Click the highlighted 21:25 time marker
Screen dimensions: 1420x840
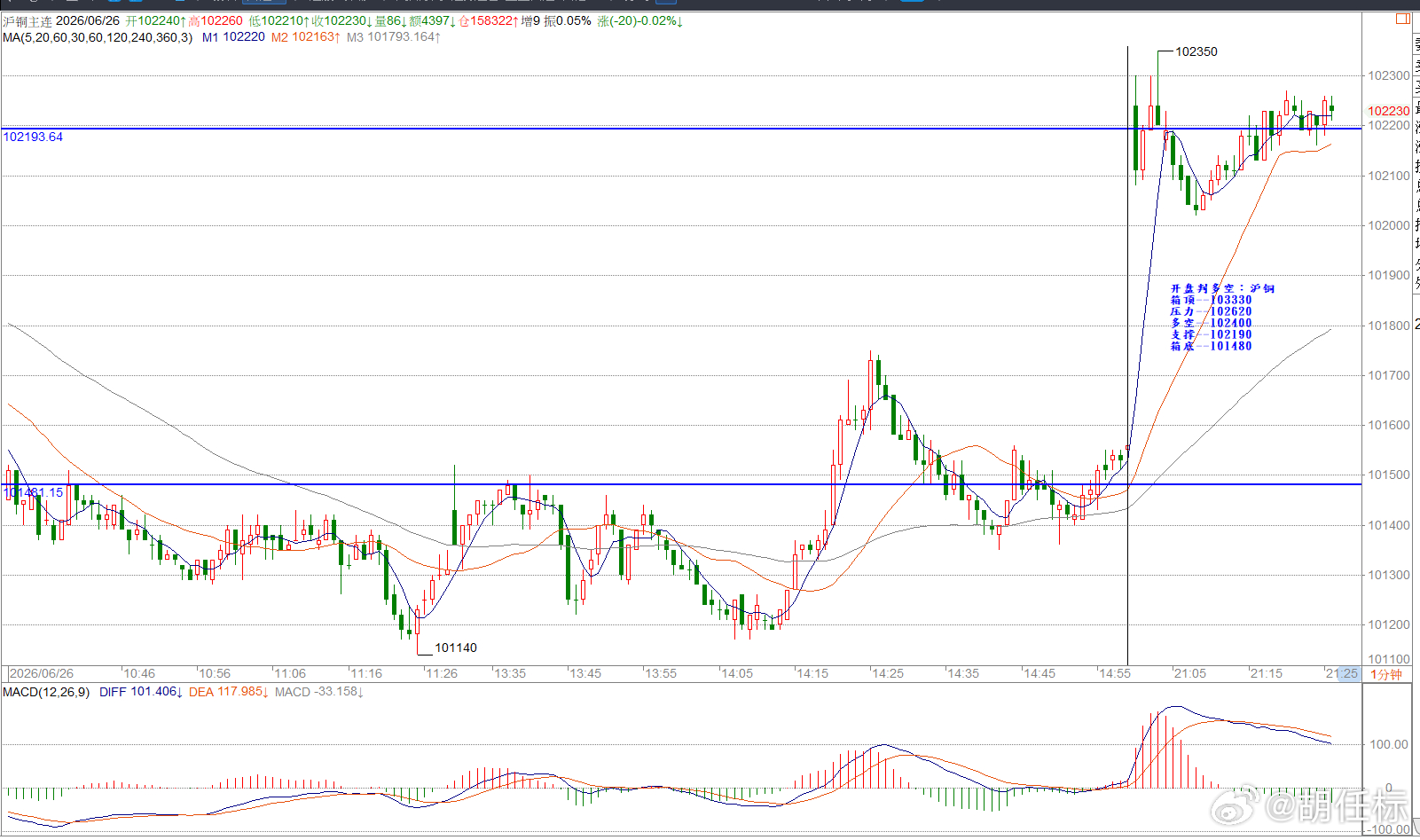pyautogui.click(x=1342, y=674)
